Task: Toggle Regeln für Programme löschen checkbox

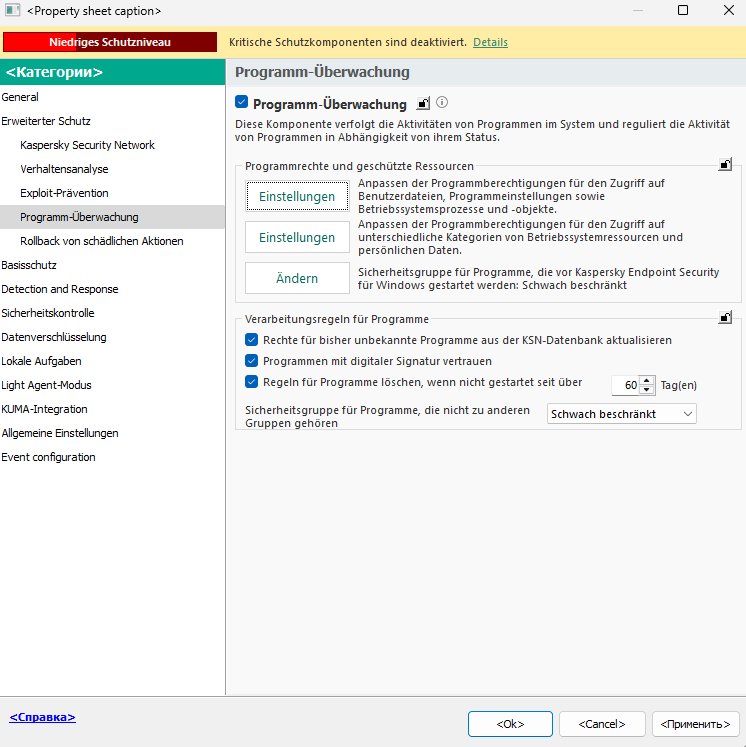Action: pos(252,382)
